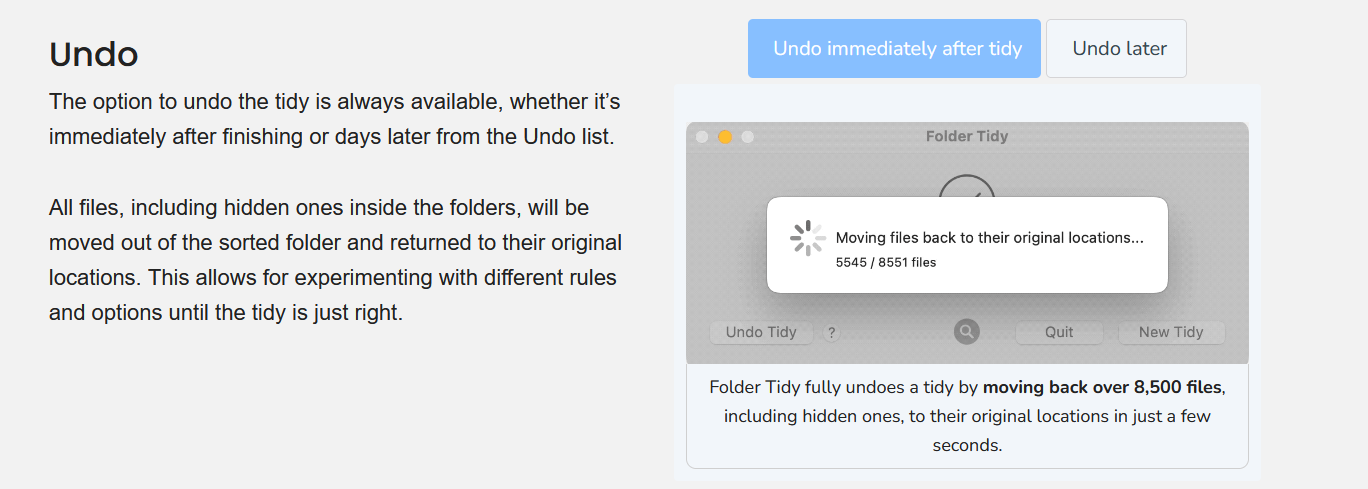Click the checkmark circle behind the dialog
This screenshot has width=1368, height=489.
coord(967,186)
